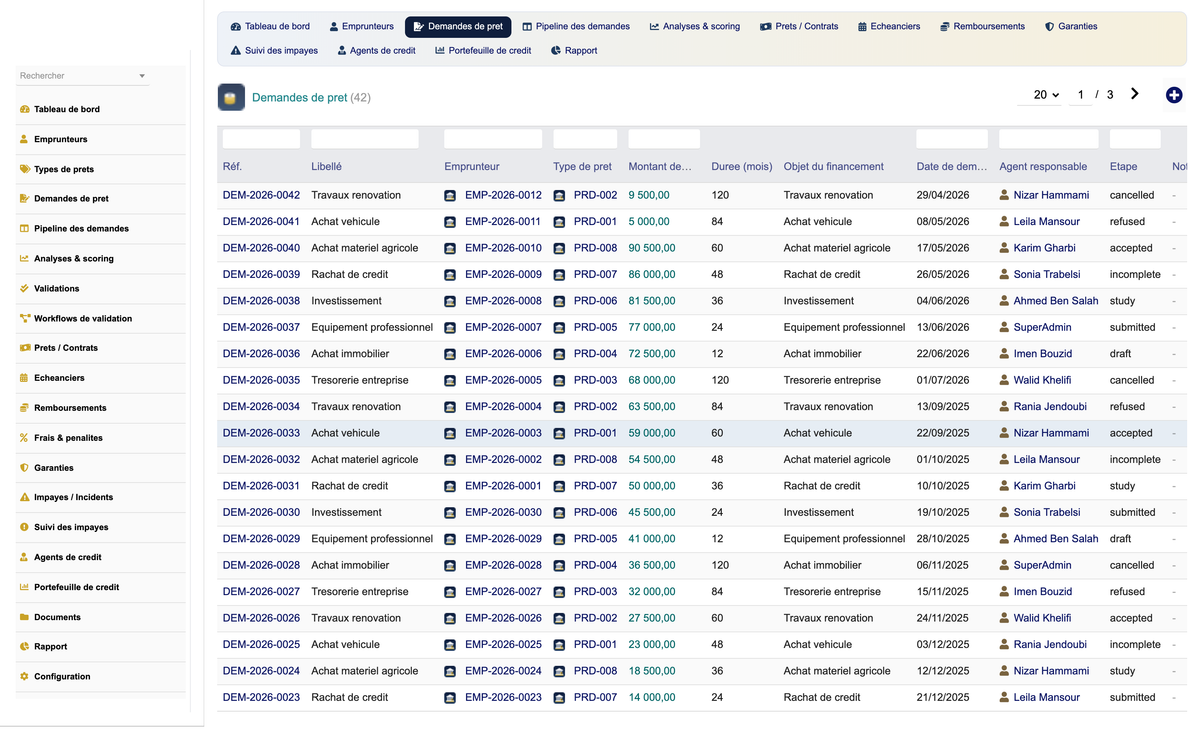Open agent Ahmed Ben Salah in DEM-2026-0038 row

click(x=1055, y=301)
